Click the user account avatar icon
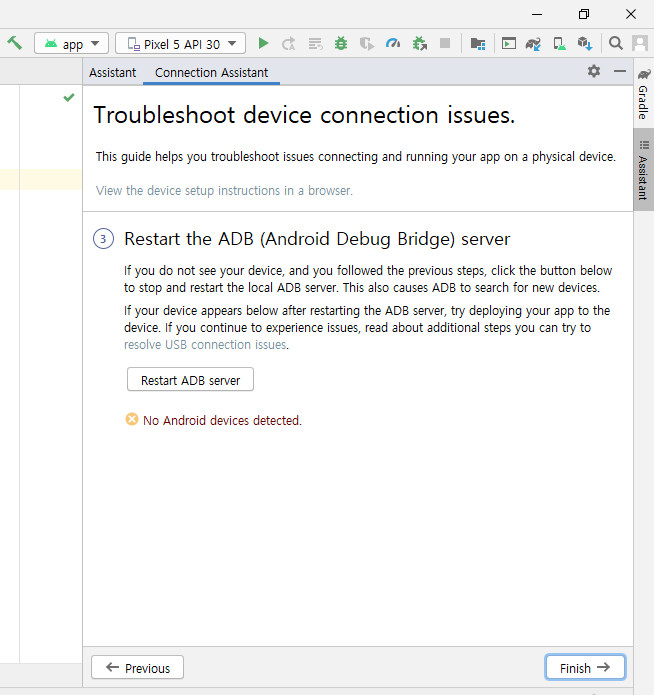 click(x=640, y=43)
